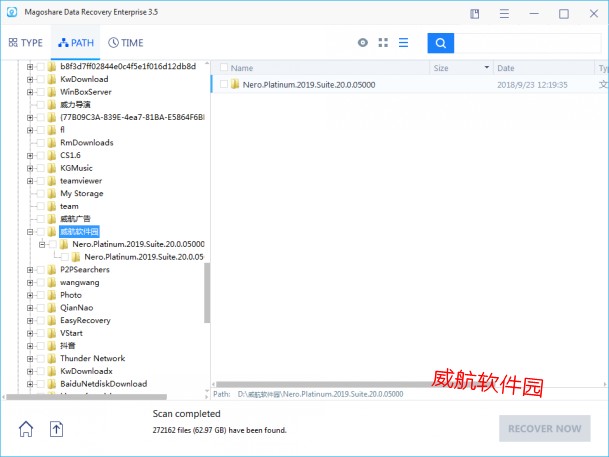
Task: Click the EasyRecovery folder icon
Action: point(52,320)
